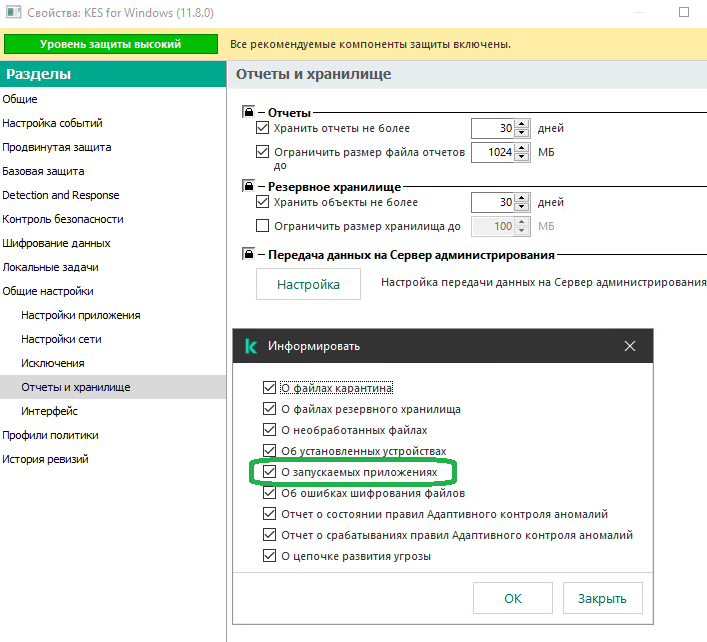Screen dimensions: 707x642
Task: Click the report file size field showing 1024
Action: 493,152
